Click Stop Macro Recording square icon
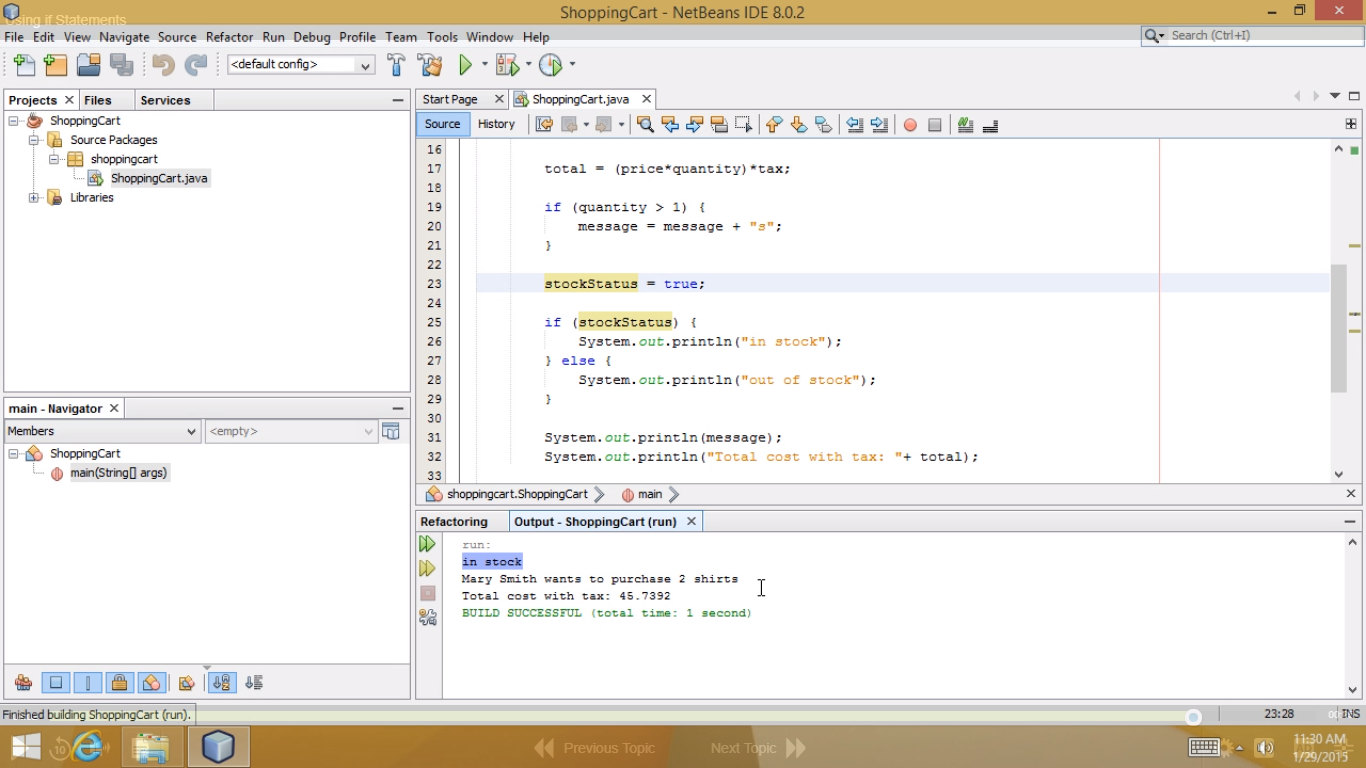This screenshot has width=1366, height=768. [x=935, y=125]
